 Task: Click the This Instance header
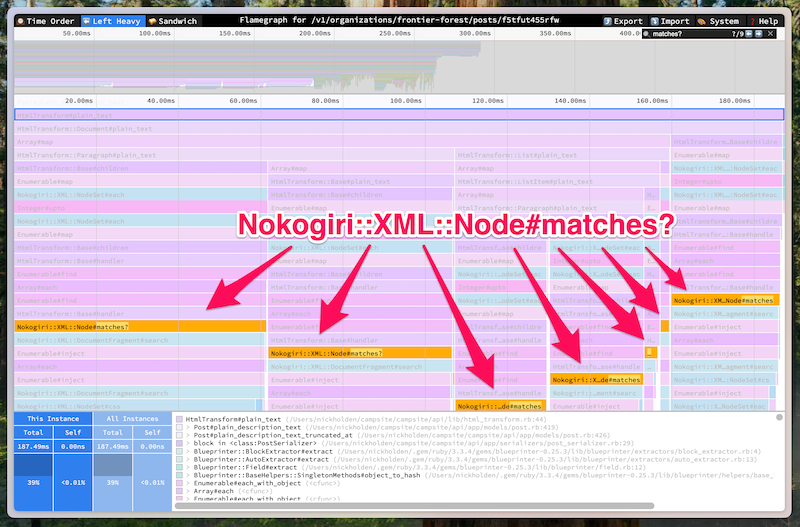(53, 418)
